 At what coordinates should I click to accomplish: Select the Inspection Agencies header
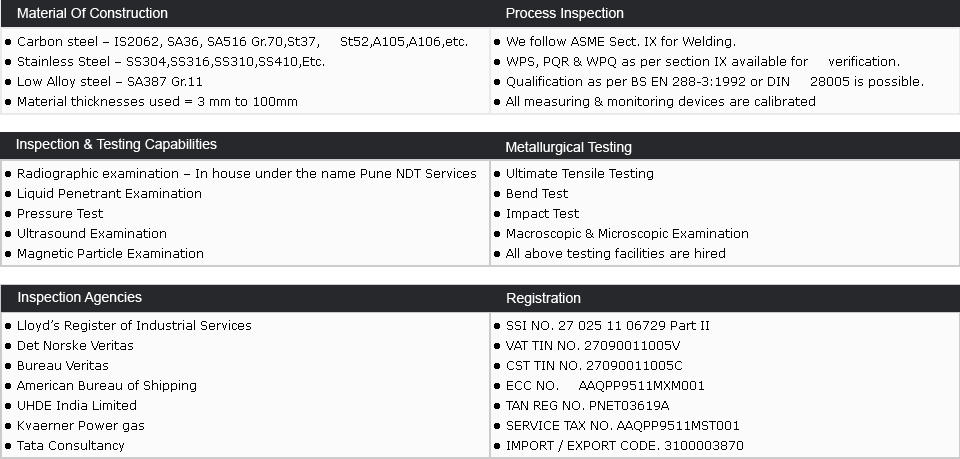coord(79,297)
